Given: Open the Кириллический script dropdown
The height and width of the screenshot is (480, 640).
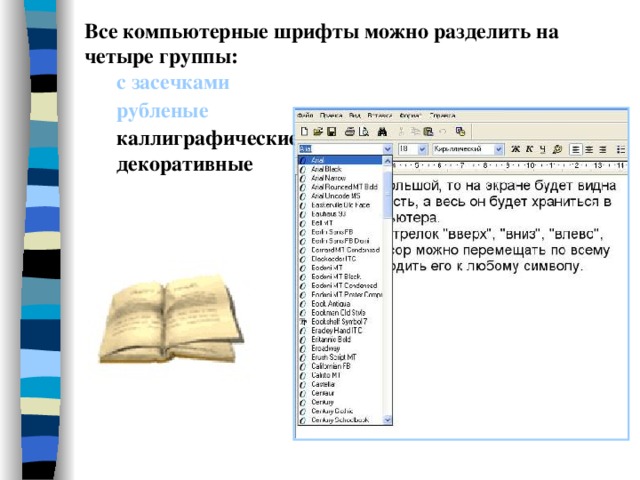Looking at the screenshot, I should coord(498,149).
